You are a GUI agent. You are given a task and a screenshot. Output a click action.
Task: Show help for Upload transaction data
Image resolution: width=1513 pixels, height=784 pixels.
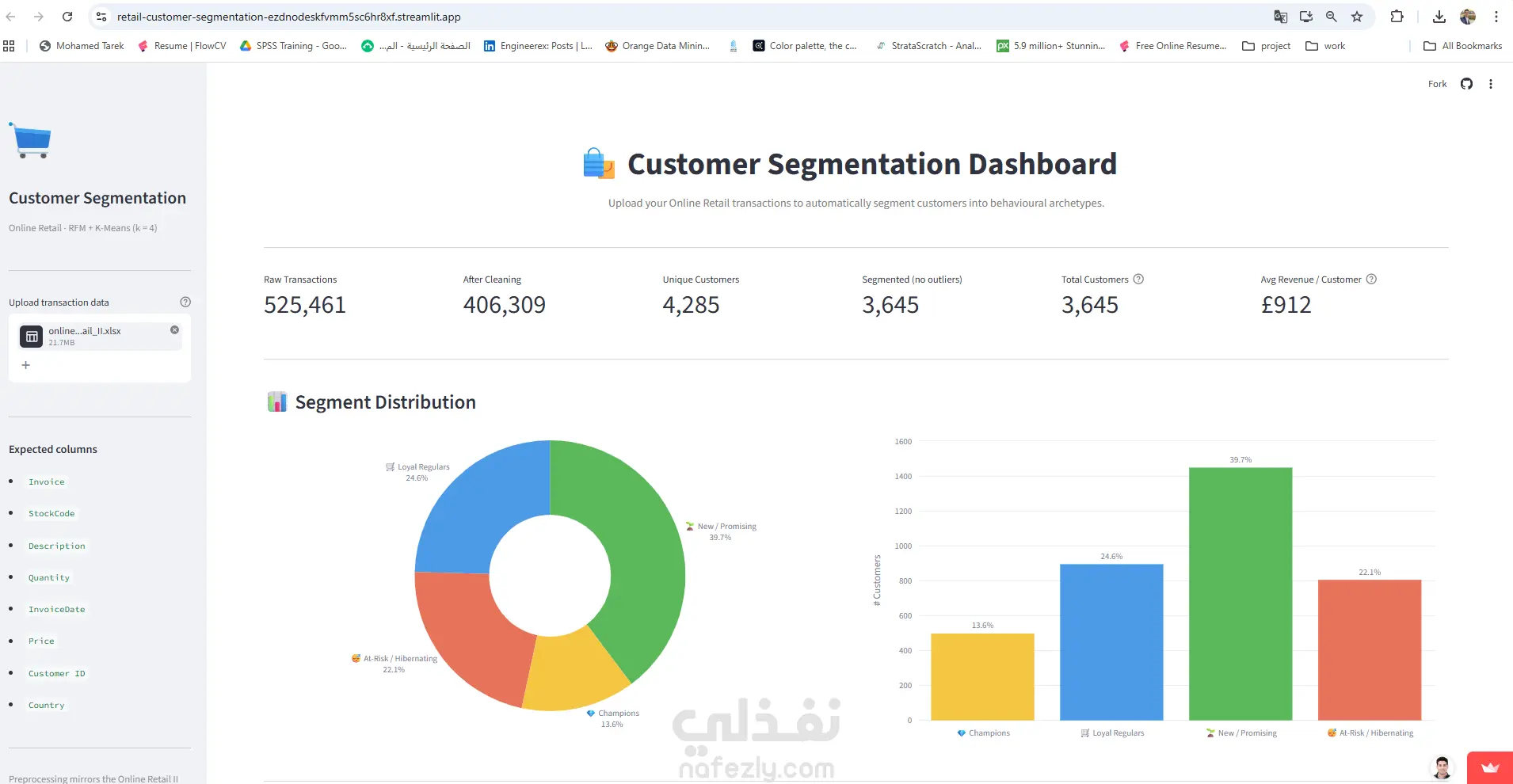[185, 302]
